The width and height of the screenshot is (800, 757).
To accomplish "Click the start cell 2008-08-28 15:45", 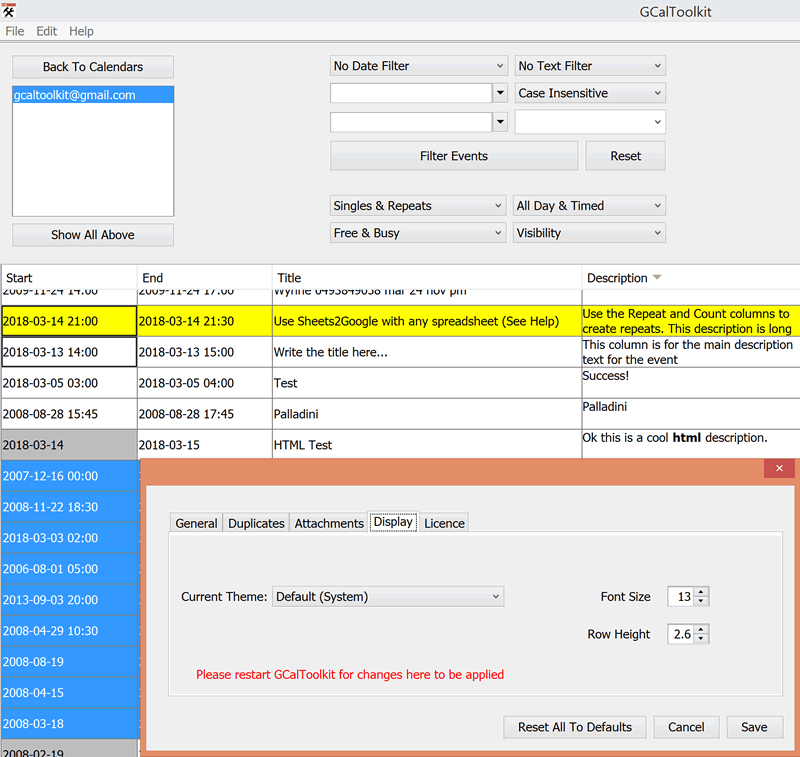I will click(x=69, y=414).
